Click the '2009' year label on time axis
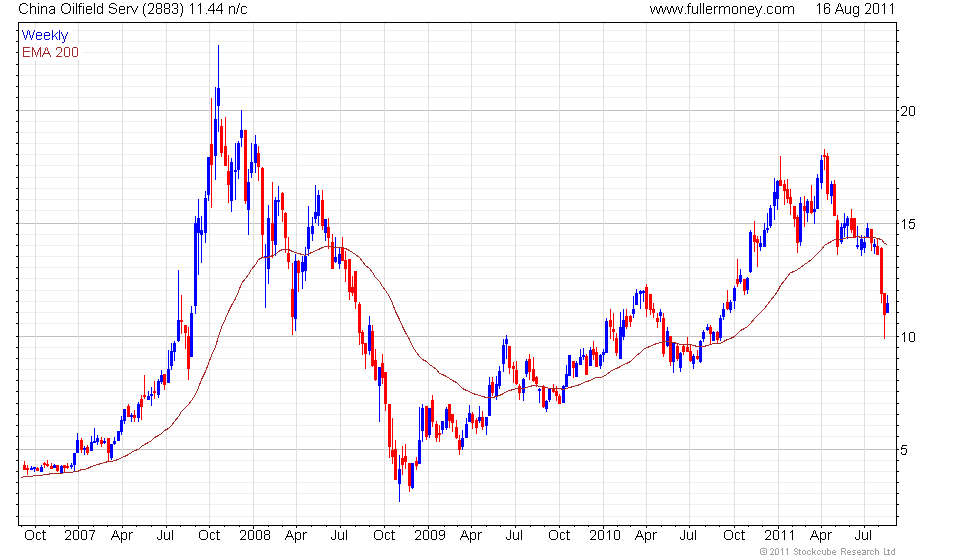The height and width of the screenshot is (560, 980). tap(429, 536)
